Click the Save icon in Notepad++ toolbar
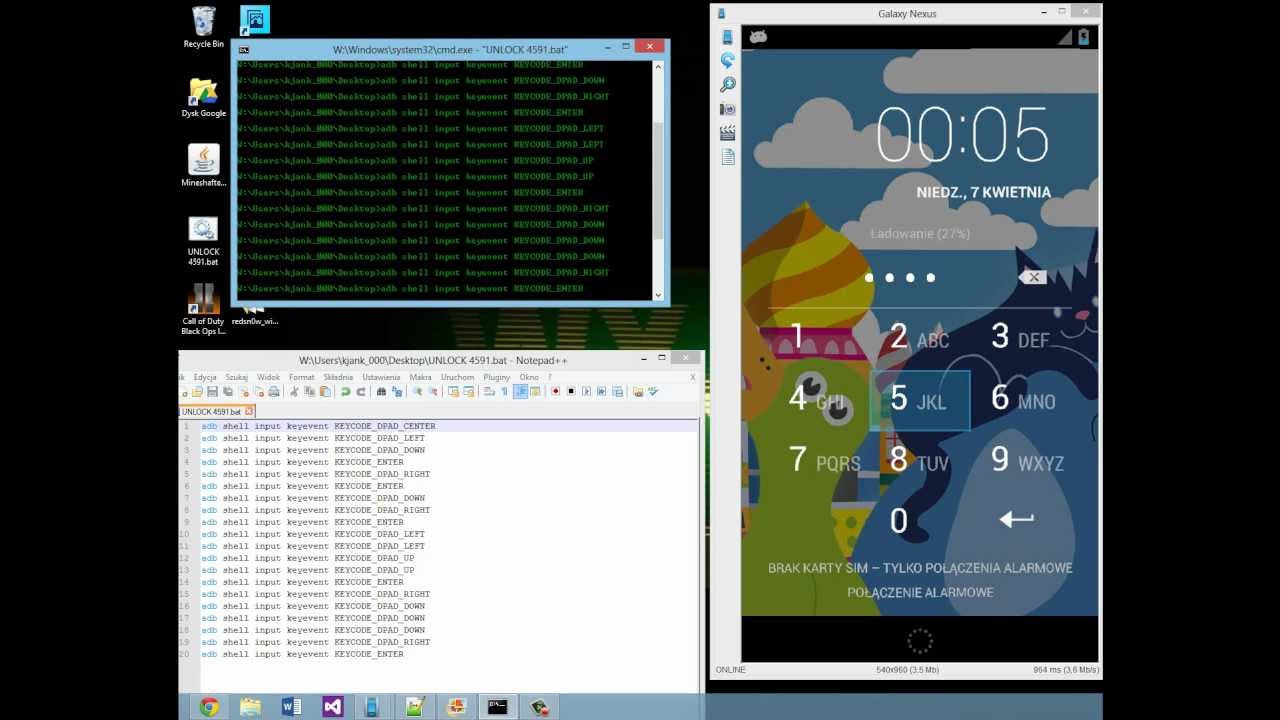 coord(212,391)
